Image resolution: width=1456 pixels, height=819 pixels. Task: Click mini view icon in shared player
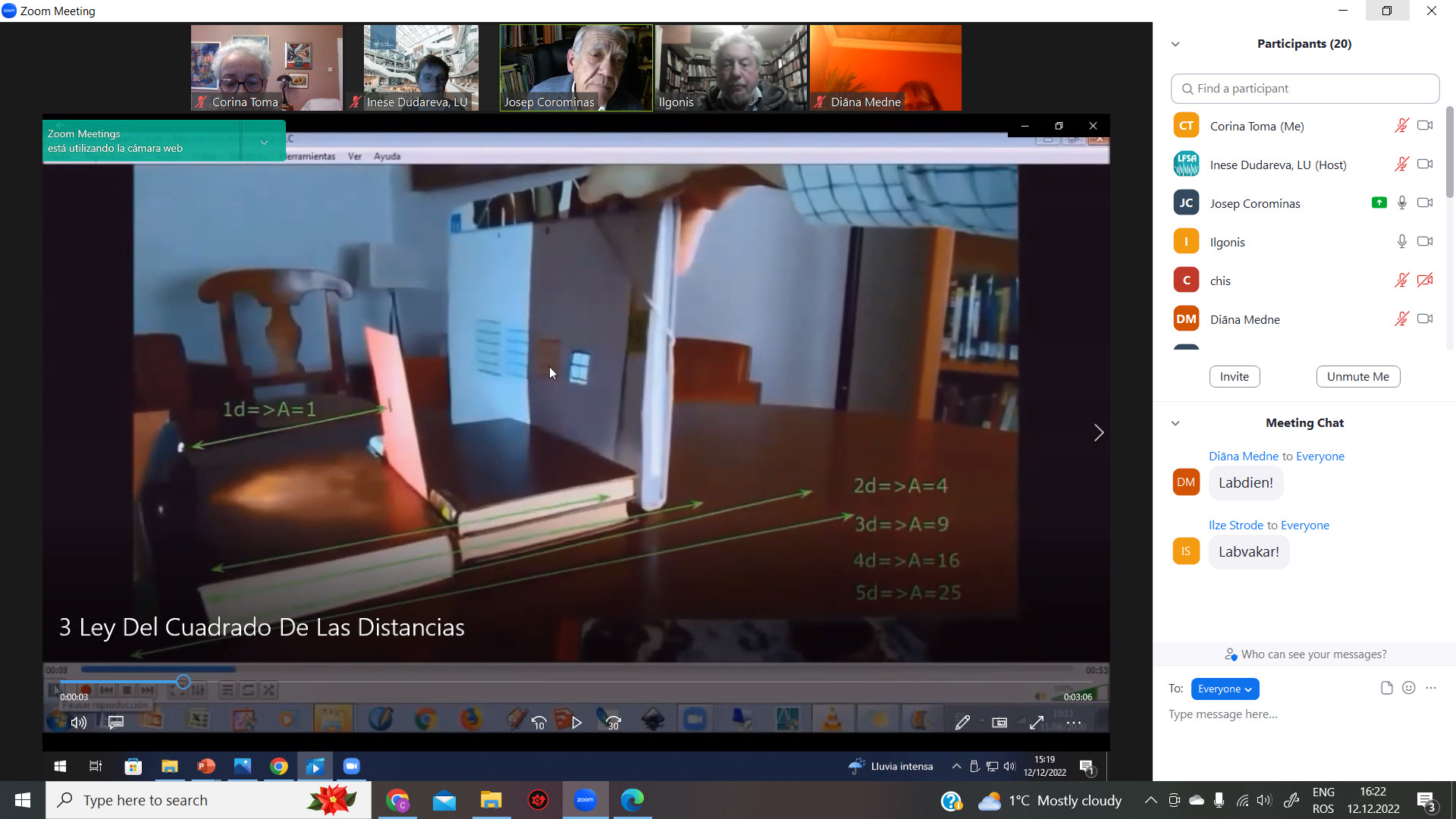(999, 723)
